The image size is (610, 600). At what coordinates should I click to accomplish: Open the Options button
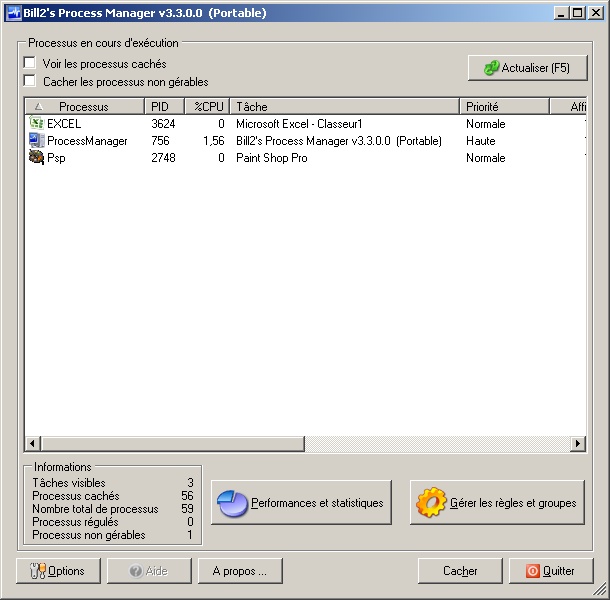(58, 571)
